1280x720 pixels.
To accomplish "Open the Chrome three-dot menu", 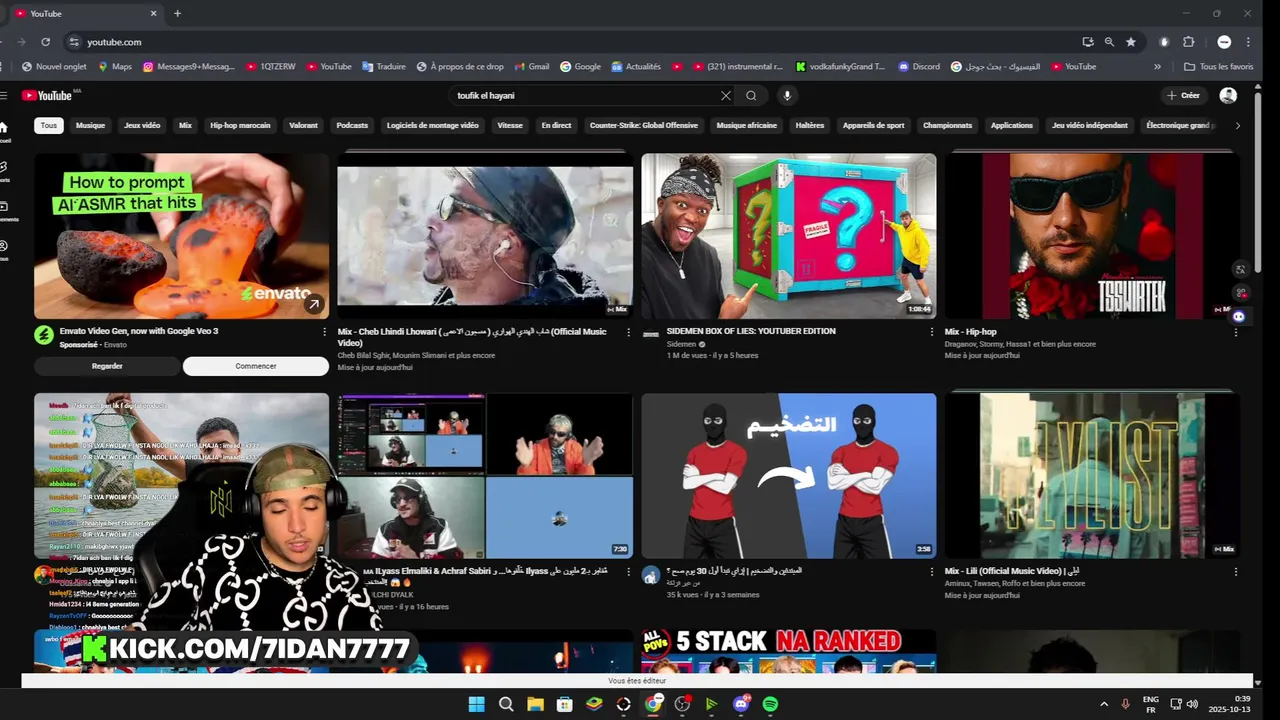I will [1248, 42].
